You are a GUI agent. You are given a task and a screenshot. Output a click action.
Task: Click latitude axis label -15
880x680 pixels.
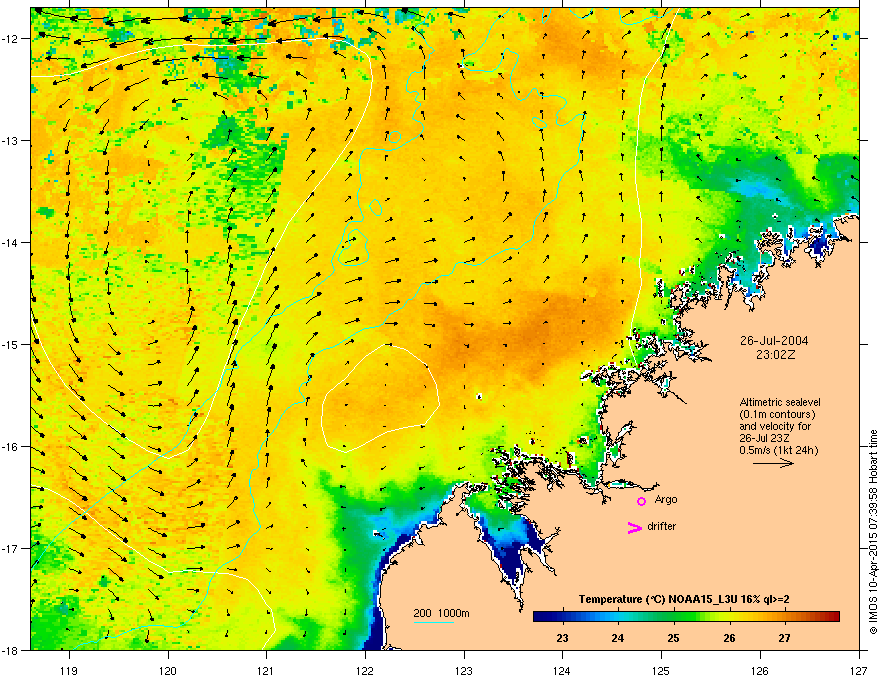pyautogui.click(x=10, y=344)
